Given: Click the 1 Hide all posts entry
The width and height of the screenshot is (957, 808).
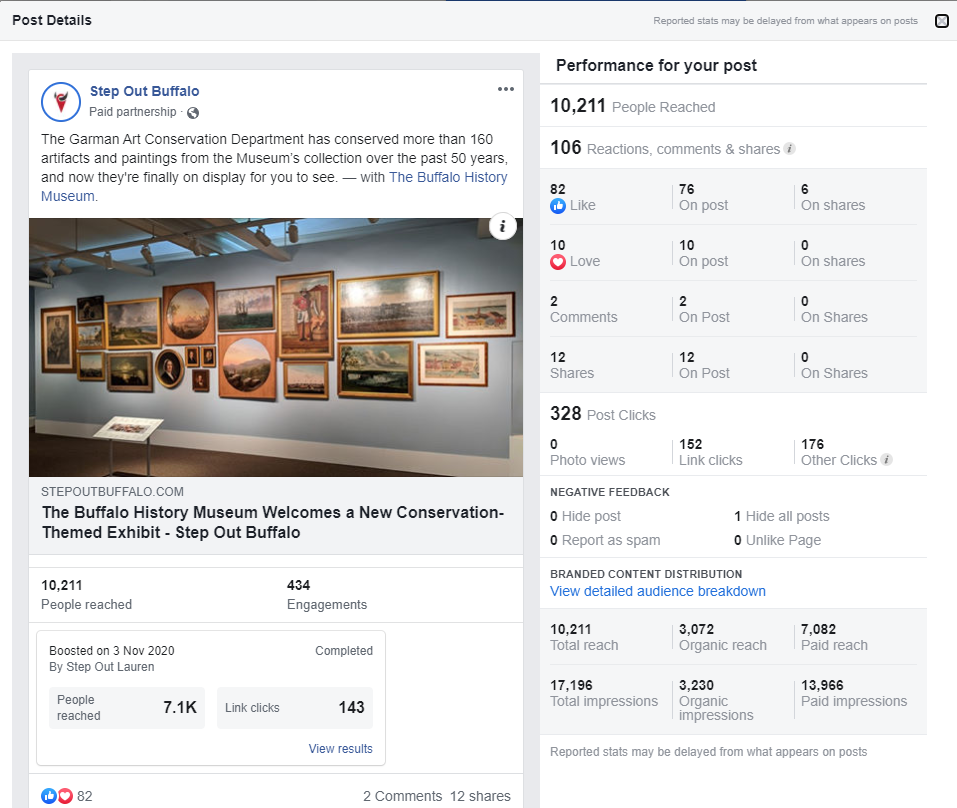Looking at the screenshot, I should tap(782, 516).
